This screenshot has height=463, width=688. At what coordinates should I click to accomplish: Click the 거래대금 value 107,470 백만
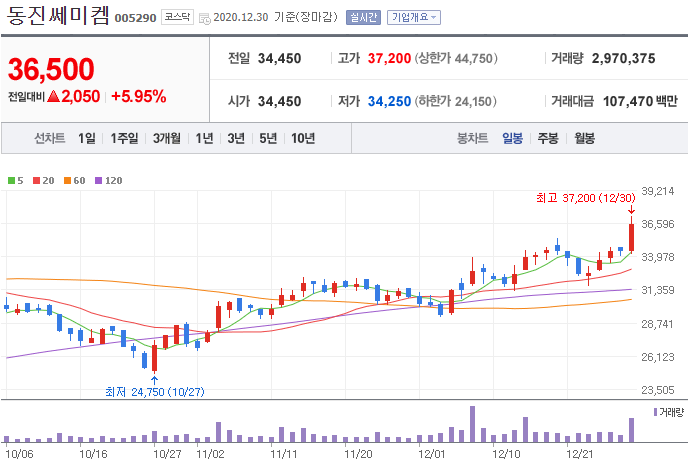tap(640, 101)
